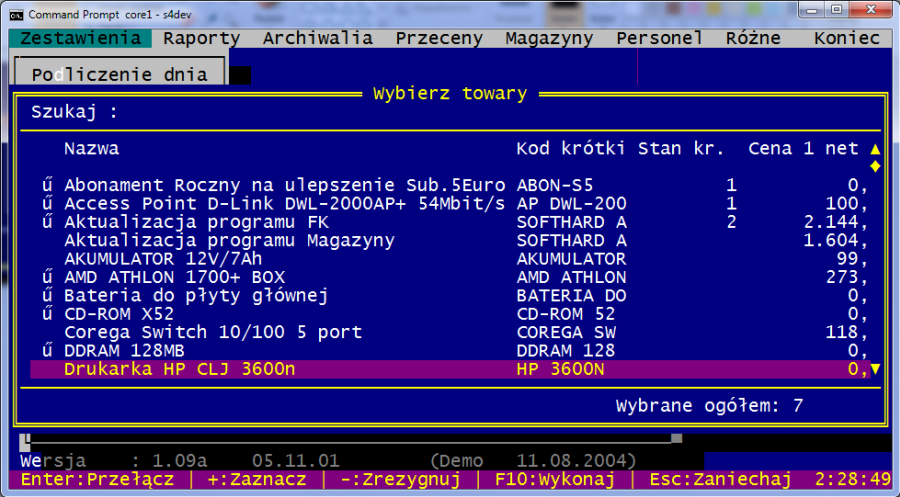Click short code CD-ROM 52
The image size is (900, 497).
(x=565, y=313)
